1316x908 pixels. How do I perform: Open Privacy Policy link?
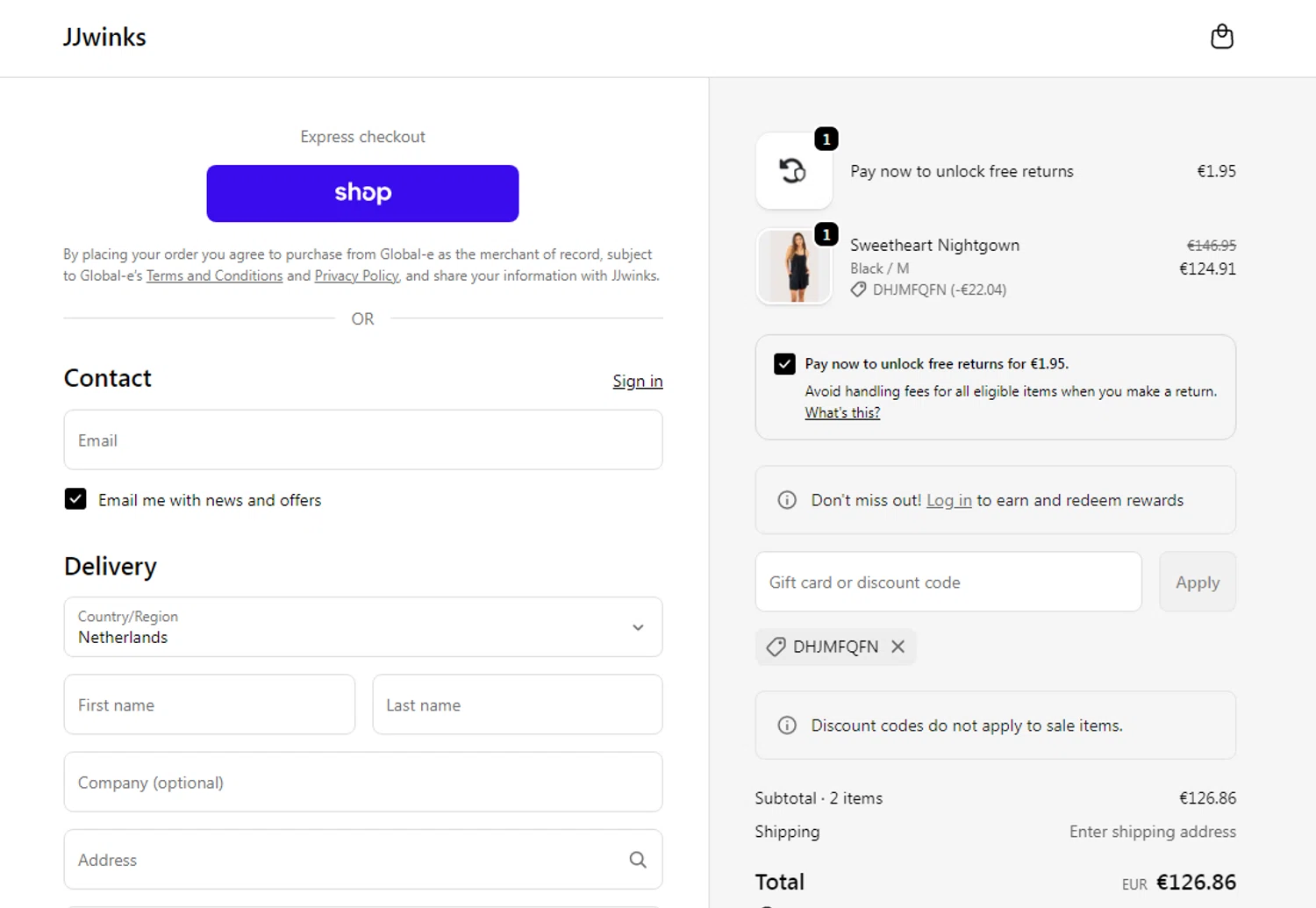(x=356, y=275)
